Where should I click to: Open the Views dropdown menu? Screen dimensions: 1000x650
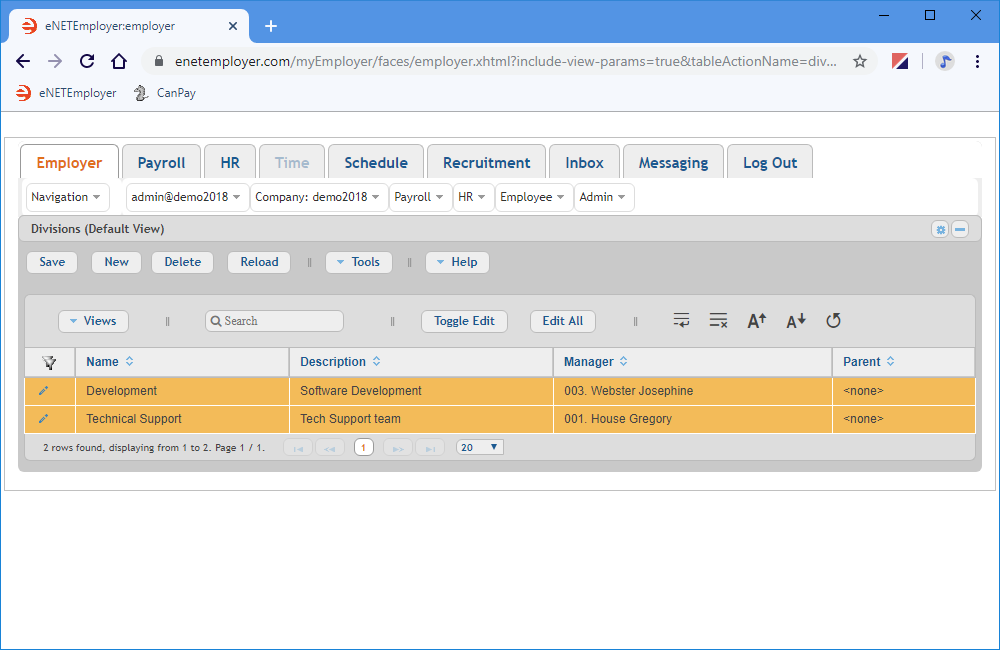coord(93,321)
